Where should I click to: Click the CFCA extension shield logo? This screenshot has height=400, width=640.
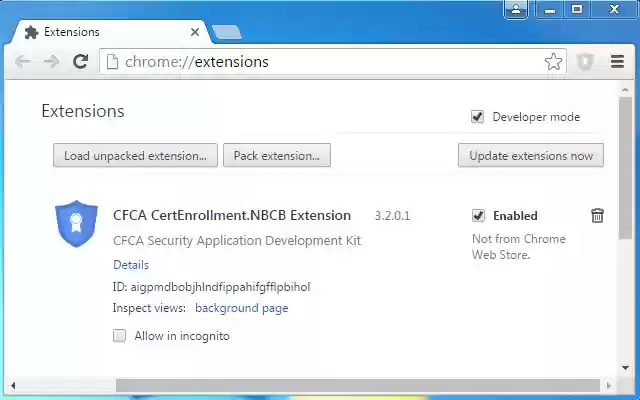pyautogui.click(x=76, y=224)
